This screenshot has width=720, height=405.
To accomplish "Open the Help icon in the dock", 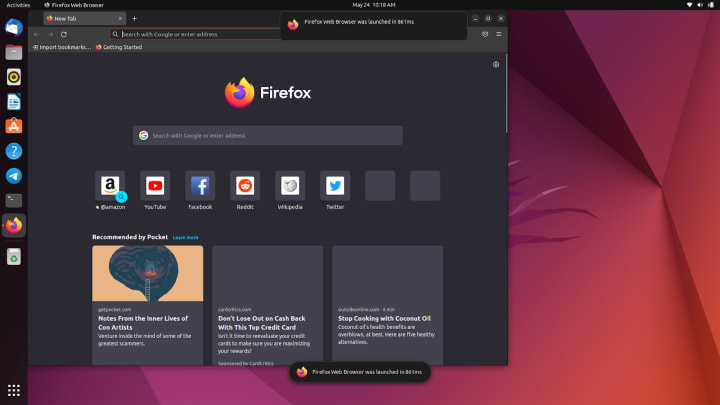I will click(14, 151).
